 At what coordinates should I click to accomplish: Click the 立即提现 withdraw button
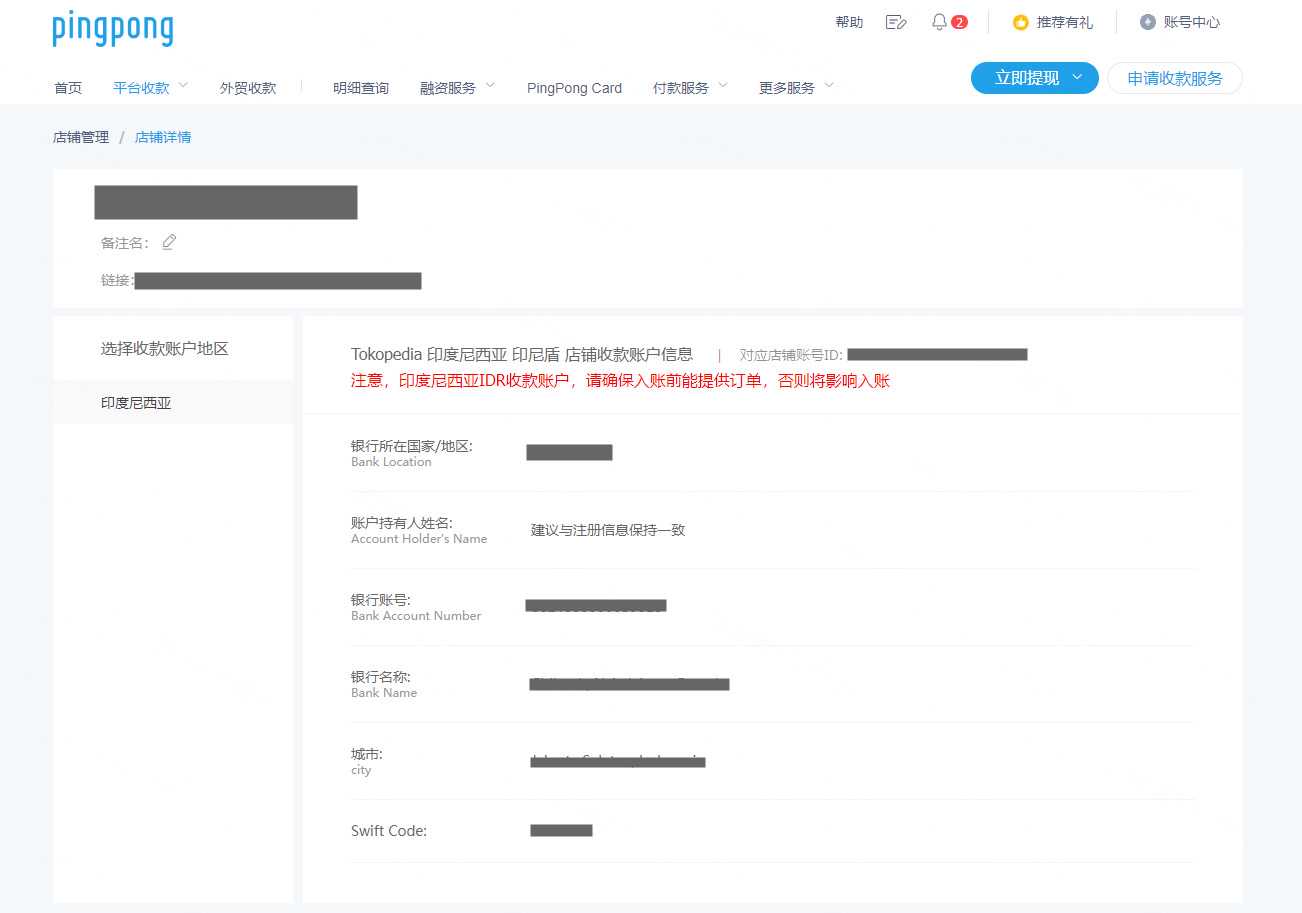(x=1035, y=78)
